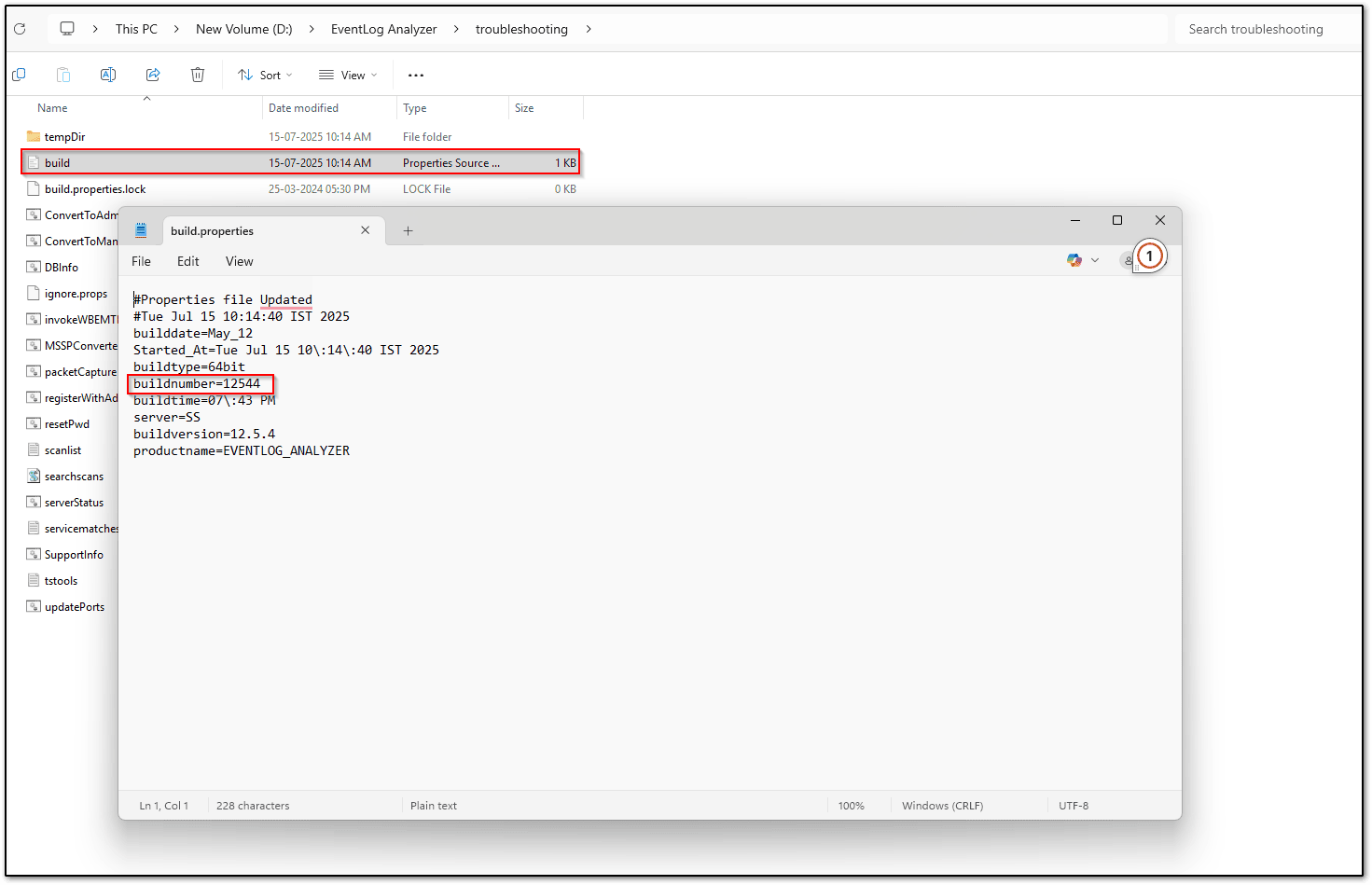The height and width of the screenshot is (885, 1372).
Task: Click the Delete trash icon in Explorer toolbar
Action: tap(198, 75)
